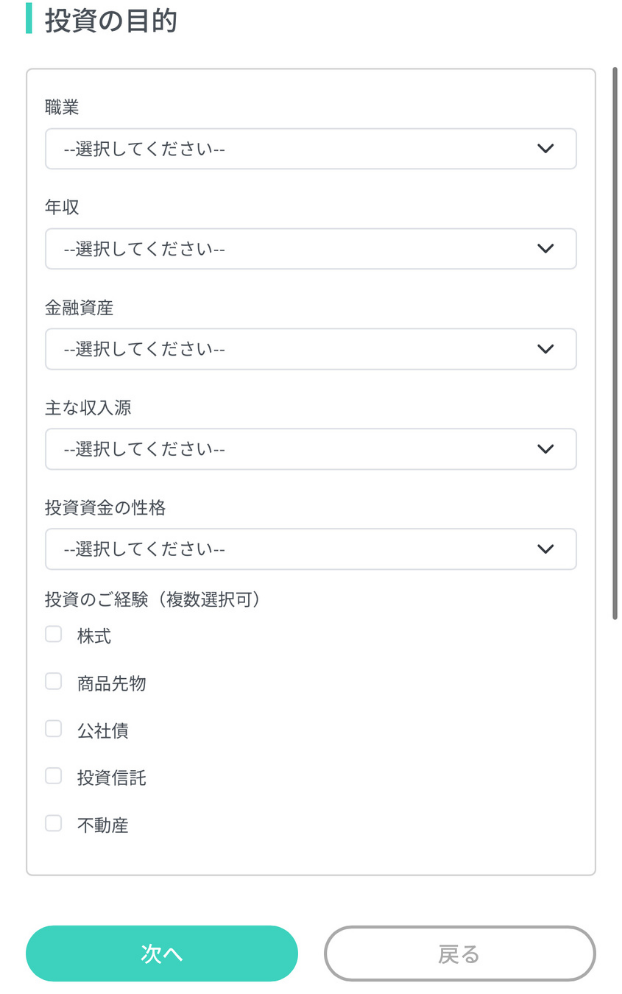Open the 投資資金の性格 dropdown
Viewport: 622px width, 994px height.
[310, 549]
